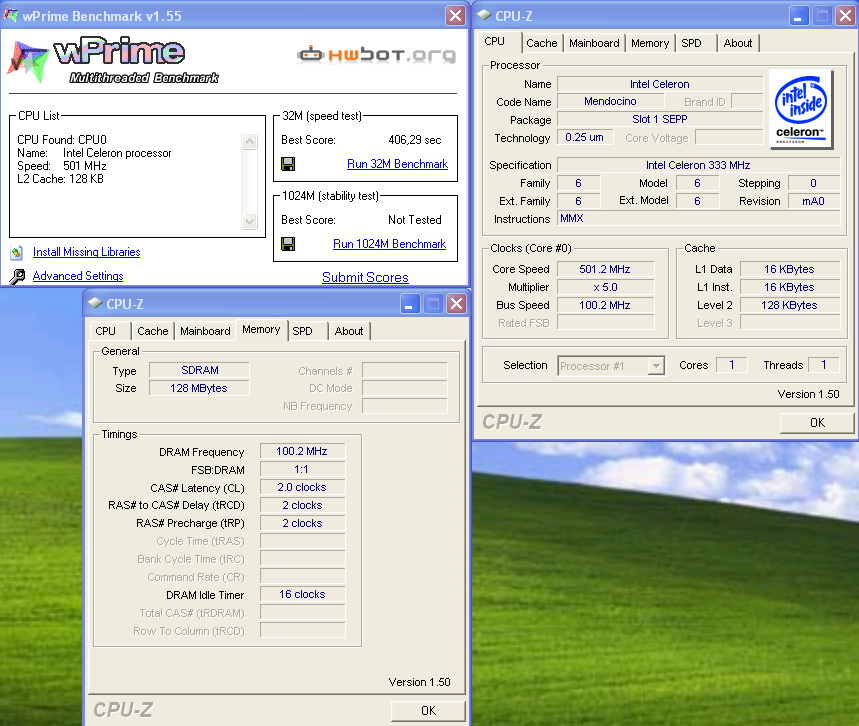Switch to Cache tab in processor window
The image size is (859, 726).
click(541, 43)
